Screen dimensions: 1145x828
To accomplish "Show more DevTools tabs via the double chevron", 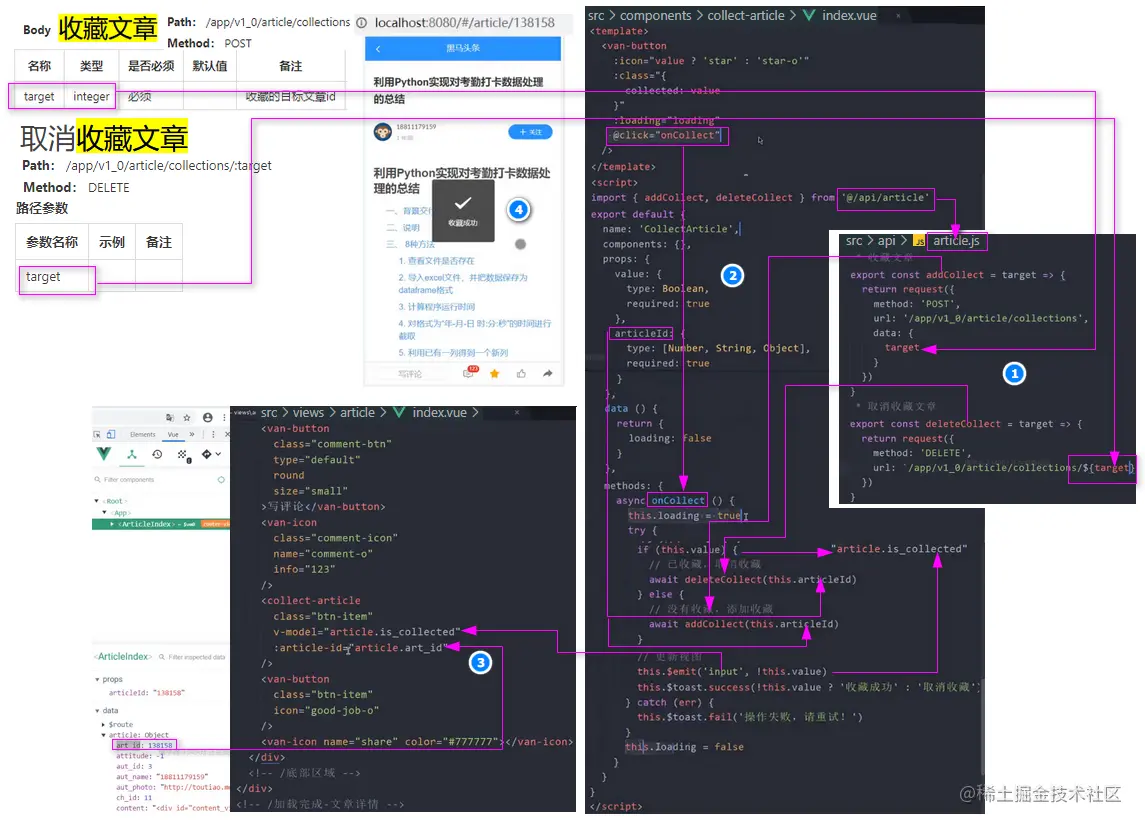I will point(192,434).
